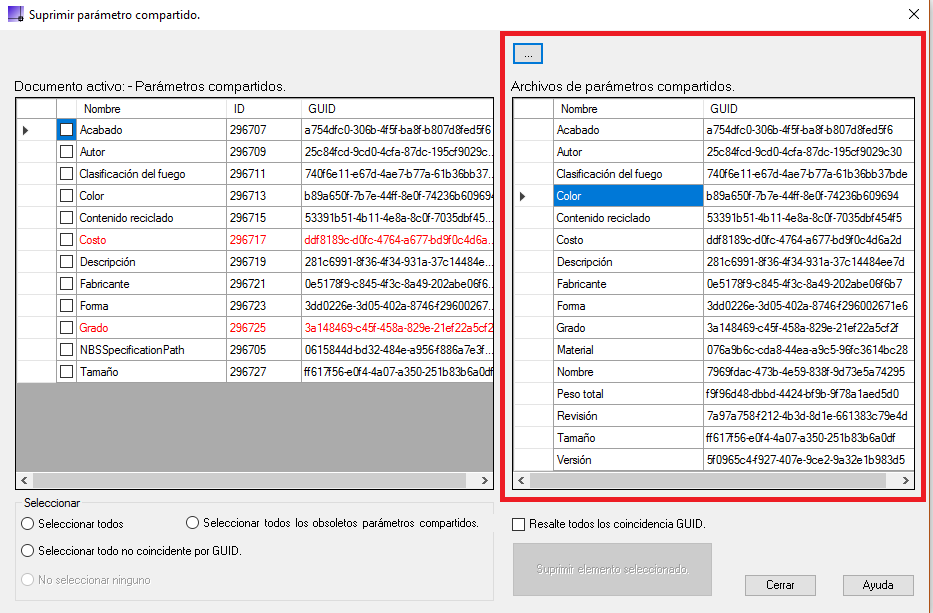Click Nombre header in shared files table
The height and width of the screenshot is (613, 933).
[628, 109]
